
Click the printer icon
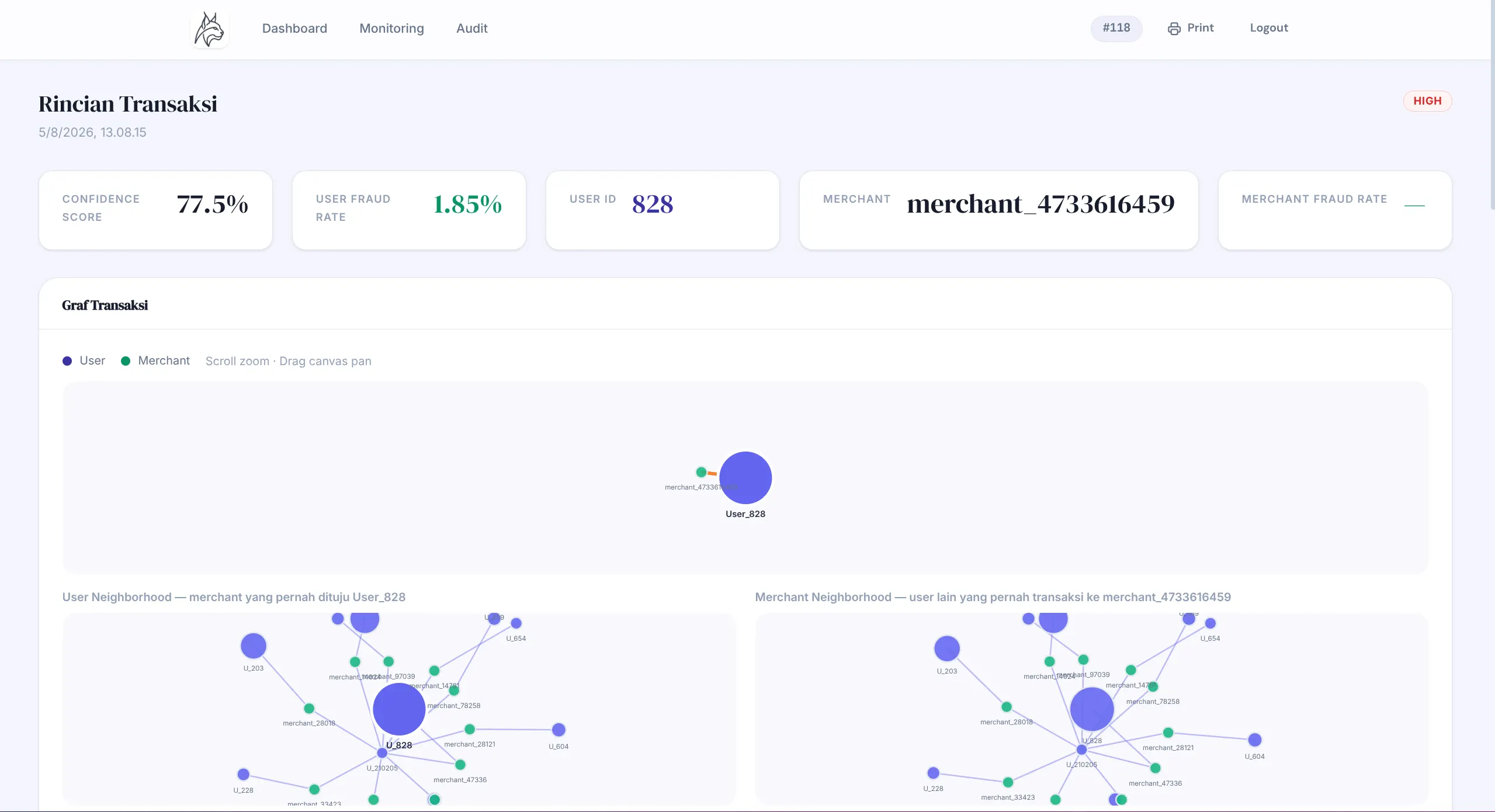1174,29
